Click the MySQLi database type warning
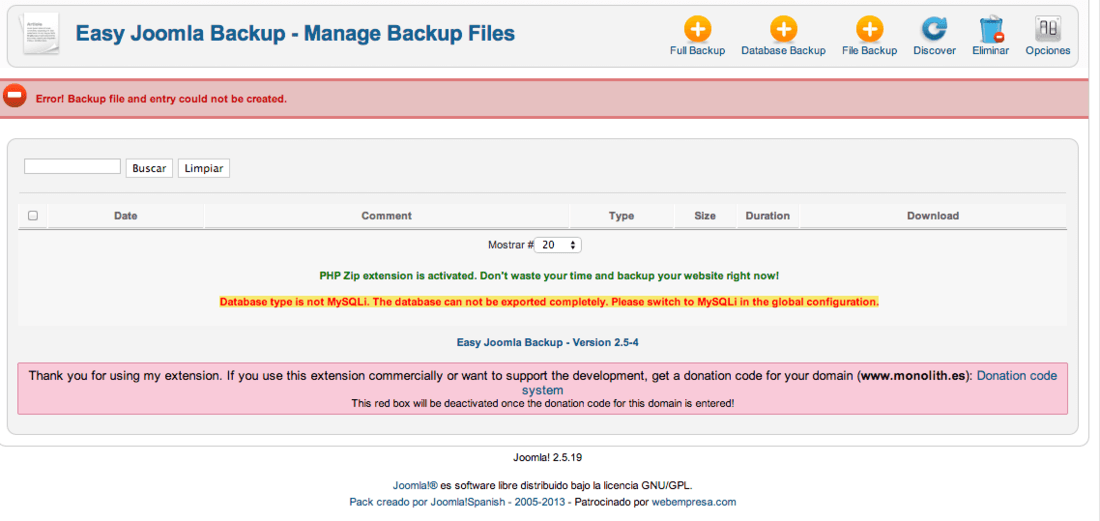This screenshot has width=1100, height=521. click(x=549, y=302)
